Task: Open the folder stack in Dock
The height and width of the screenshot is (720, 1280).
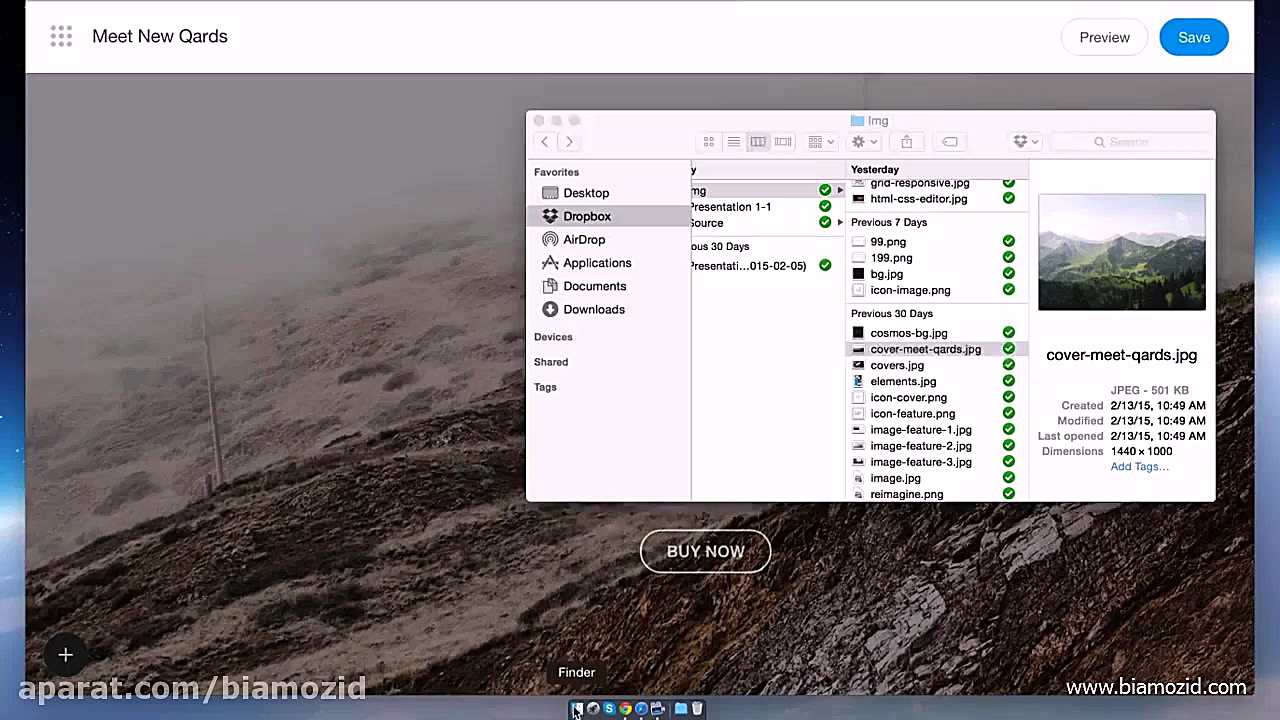Action: point(681,709)
